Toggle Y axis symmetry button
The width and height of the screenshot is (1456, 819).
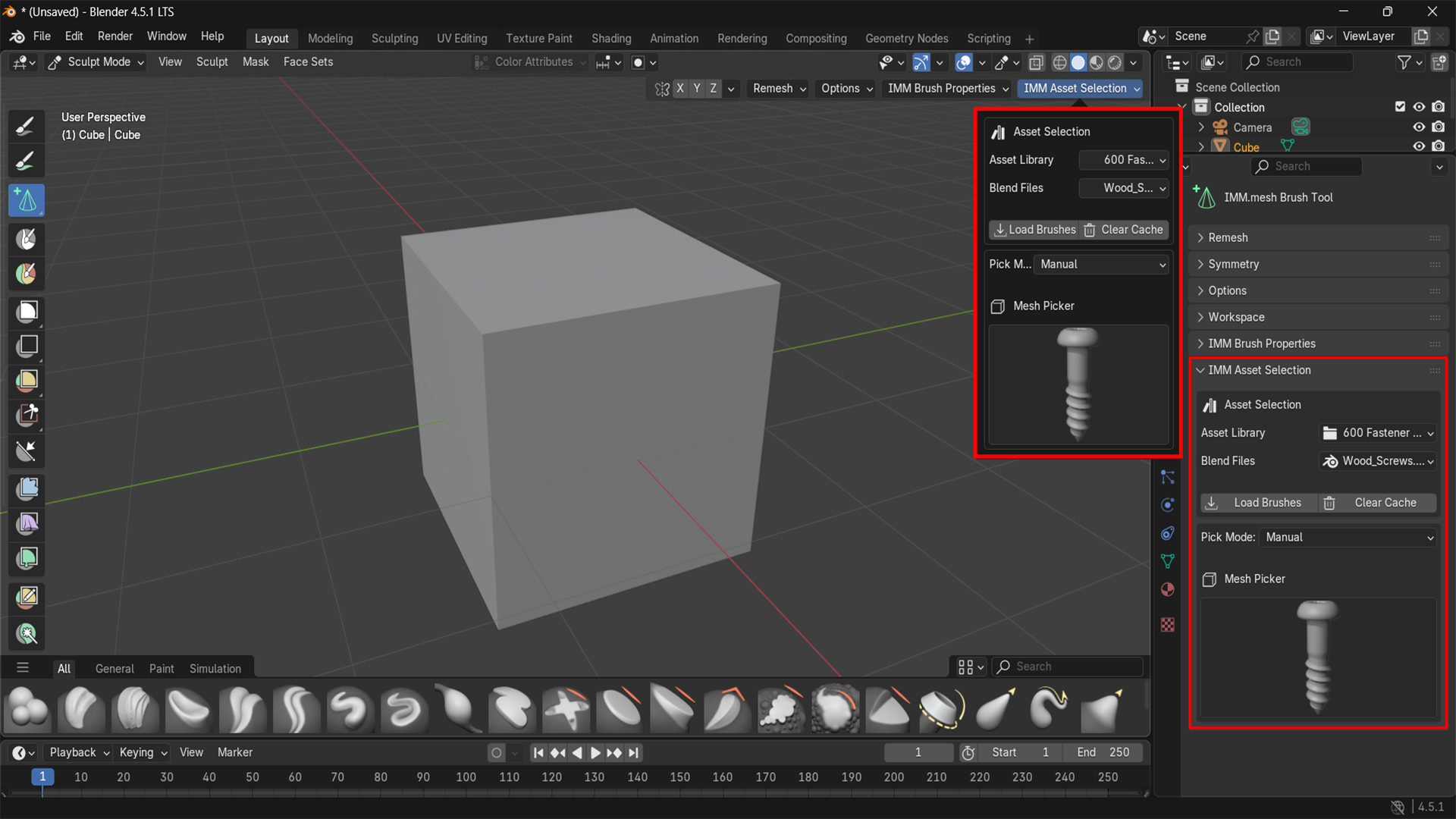click(697, 88)
